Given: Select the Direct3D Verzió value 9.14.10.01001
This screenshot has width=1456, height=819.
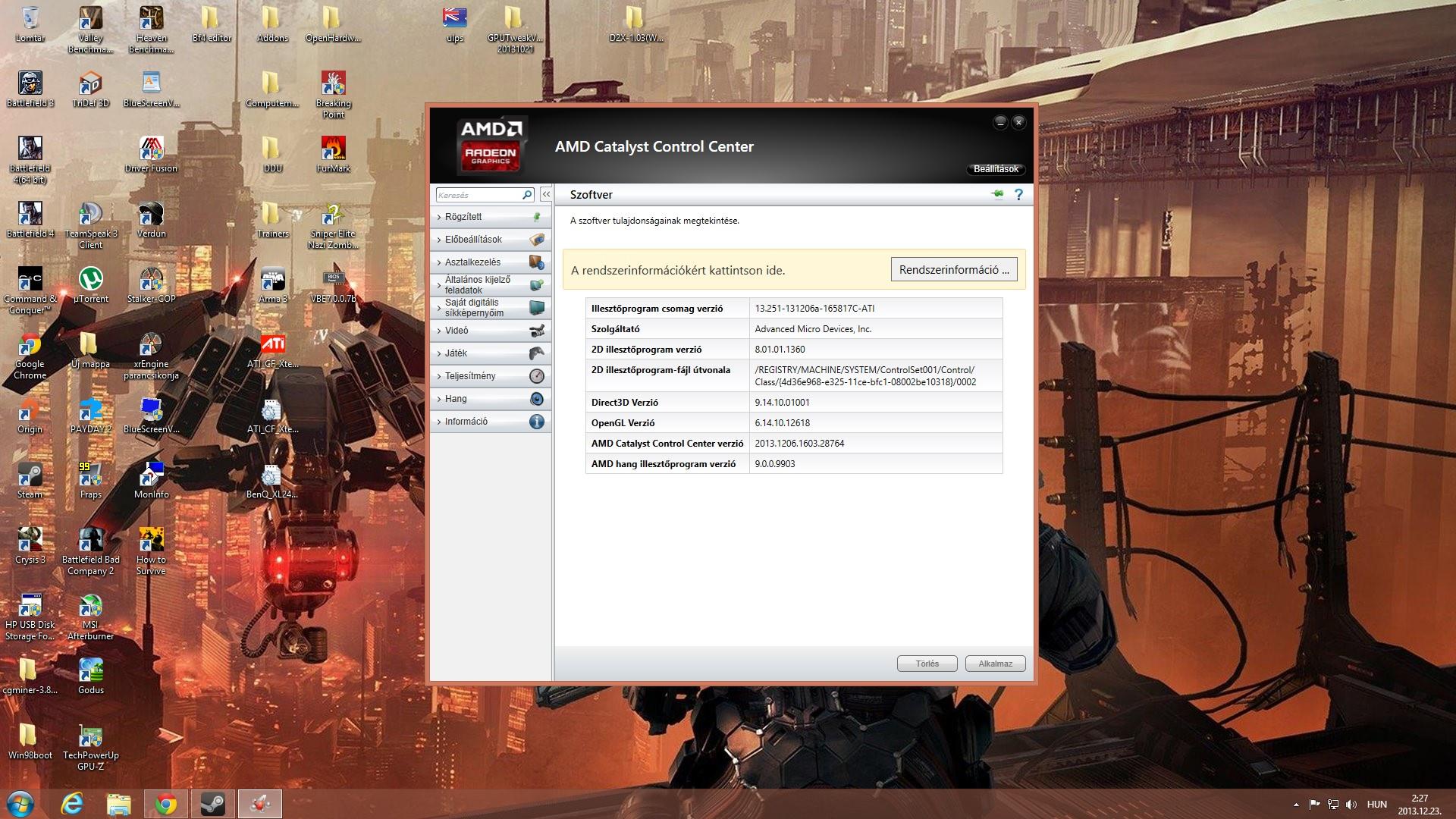Looking at the screenshot, I should pyautogui.click(x=782, y=403).
